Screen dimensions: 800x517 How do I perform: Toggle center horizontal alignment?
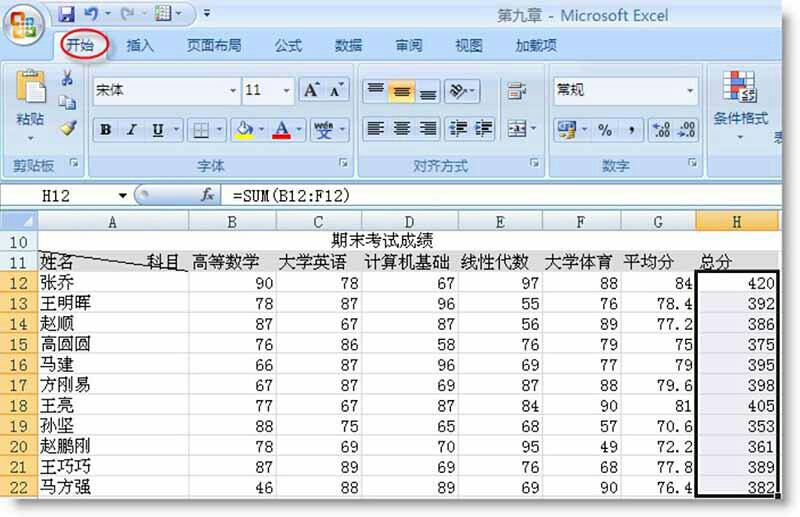click(402, 129)
